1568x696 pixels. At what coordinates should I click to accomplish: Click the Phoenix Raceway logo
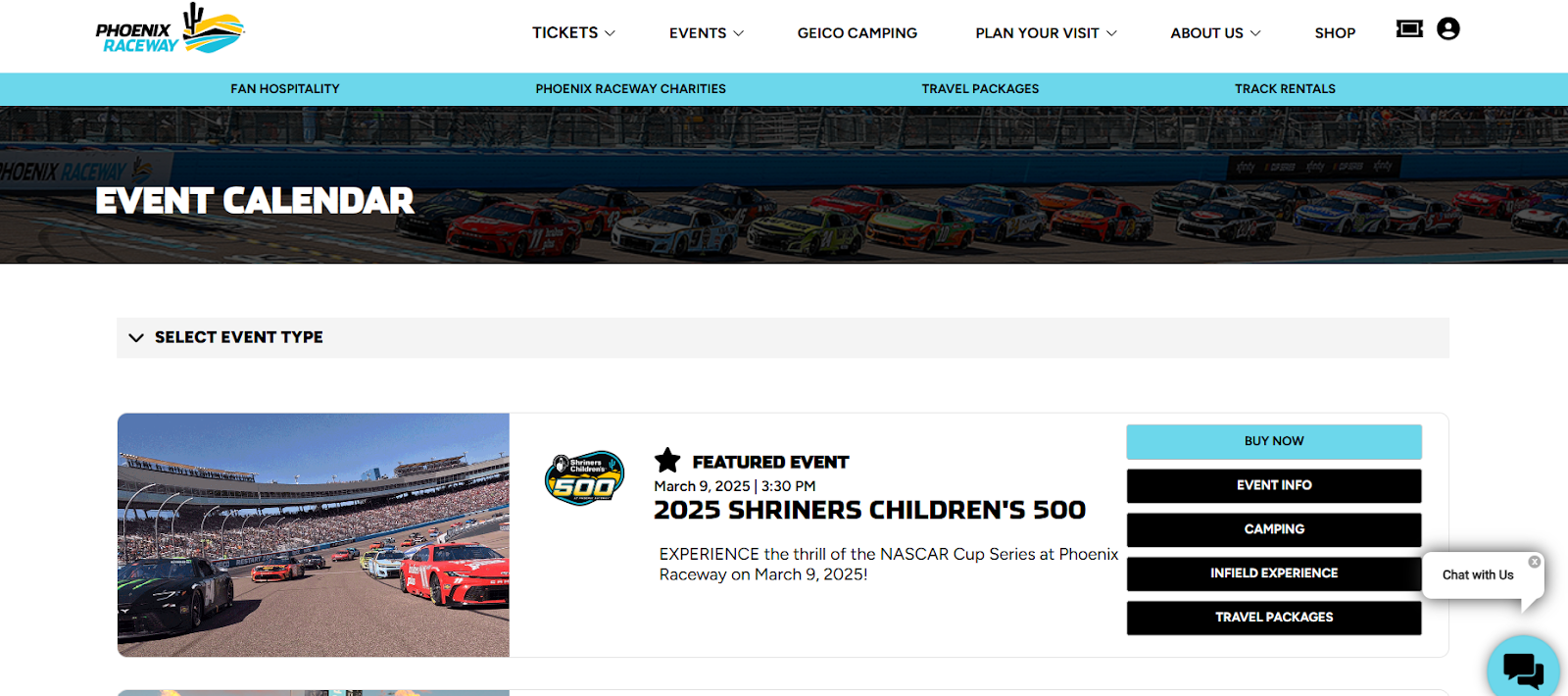168,28
